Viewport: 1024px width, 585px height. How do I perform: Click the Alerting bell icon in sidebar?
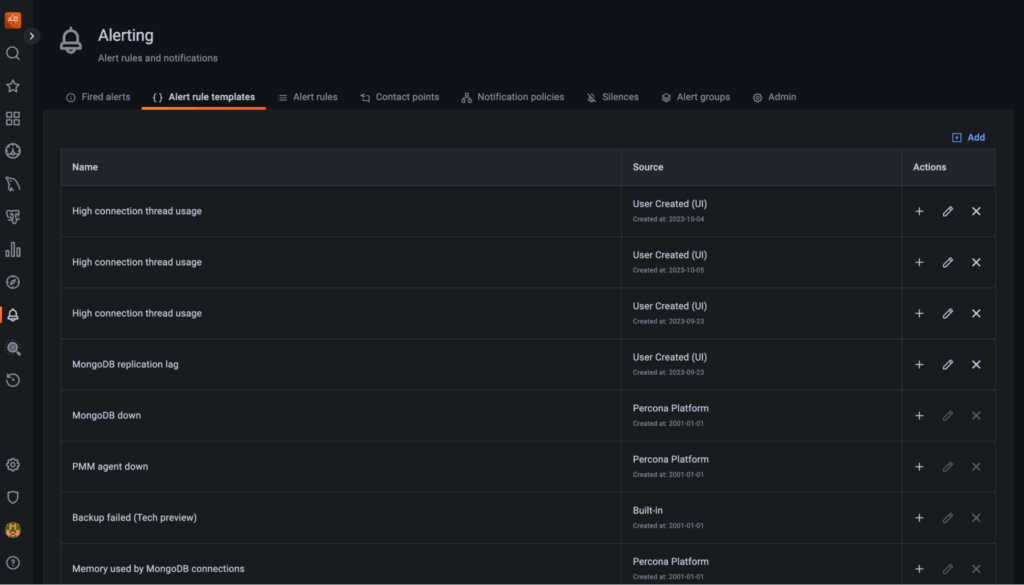(x=13, y=315)
